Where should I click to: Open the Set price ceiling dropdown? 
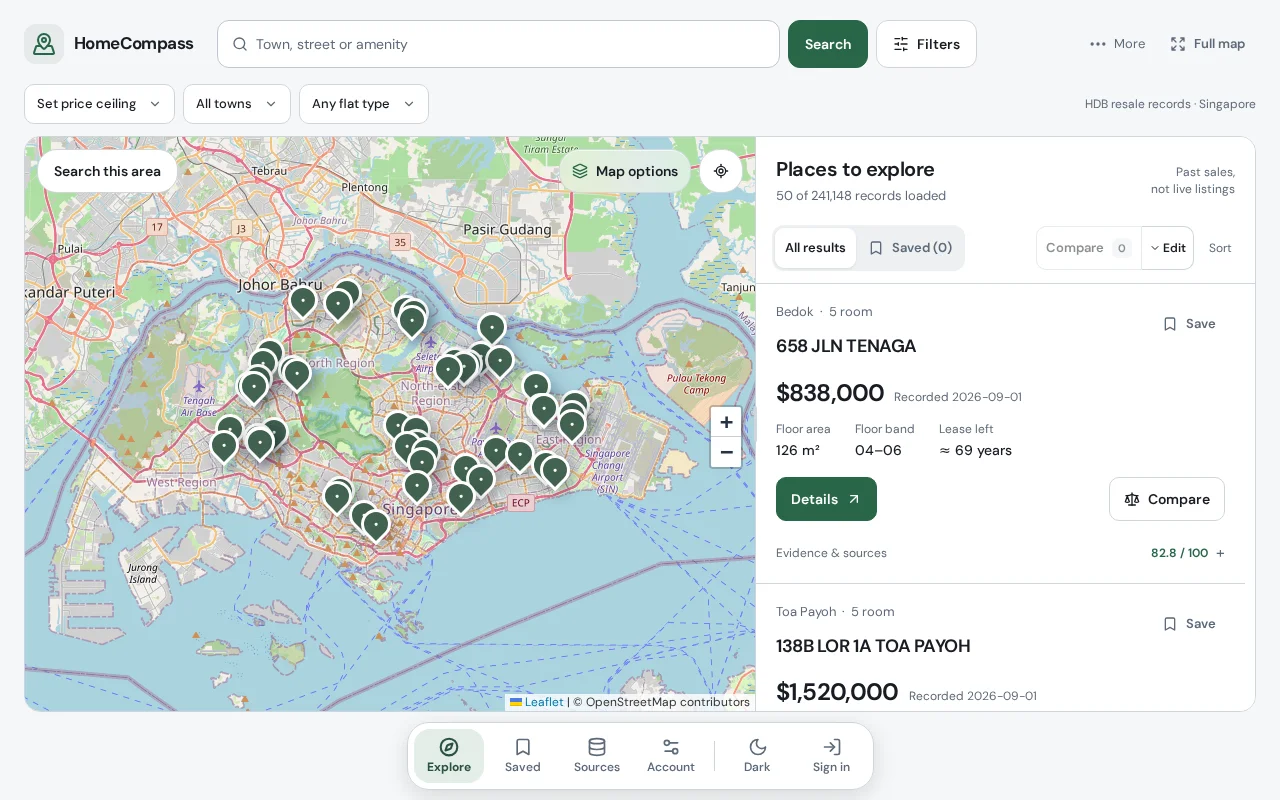99,104
